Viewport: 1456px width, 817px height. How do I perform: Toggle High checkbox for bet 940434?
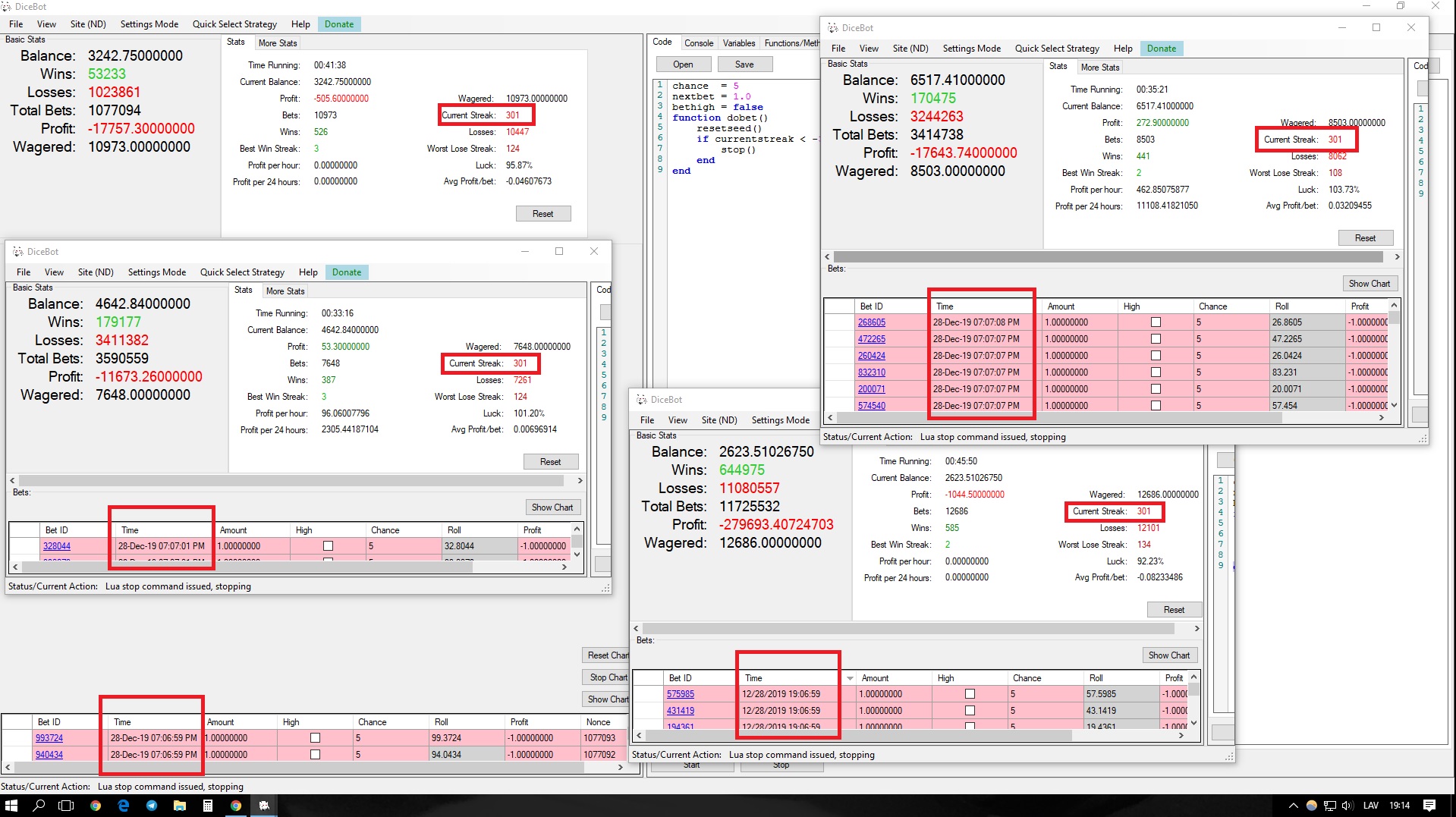click(x=315, y=755)
